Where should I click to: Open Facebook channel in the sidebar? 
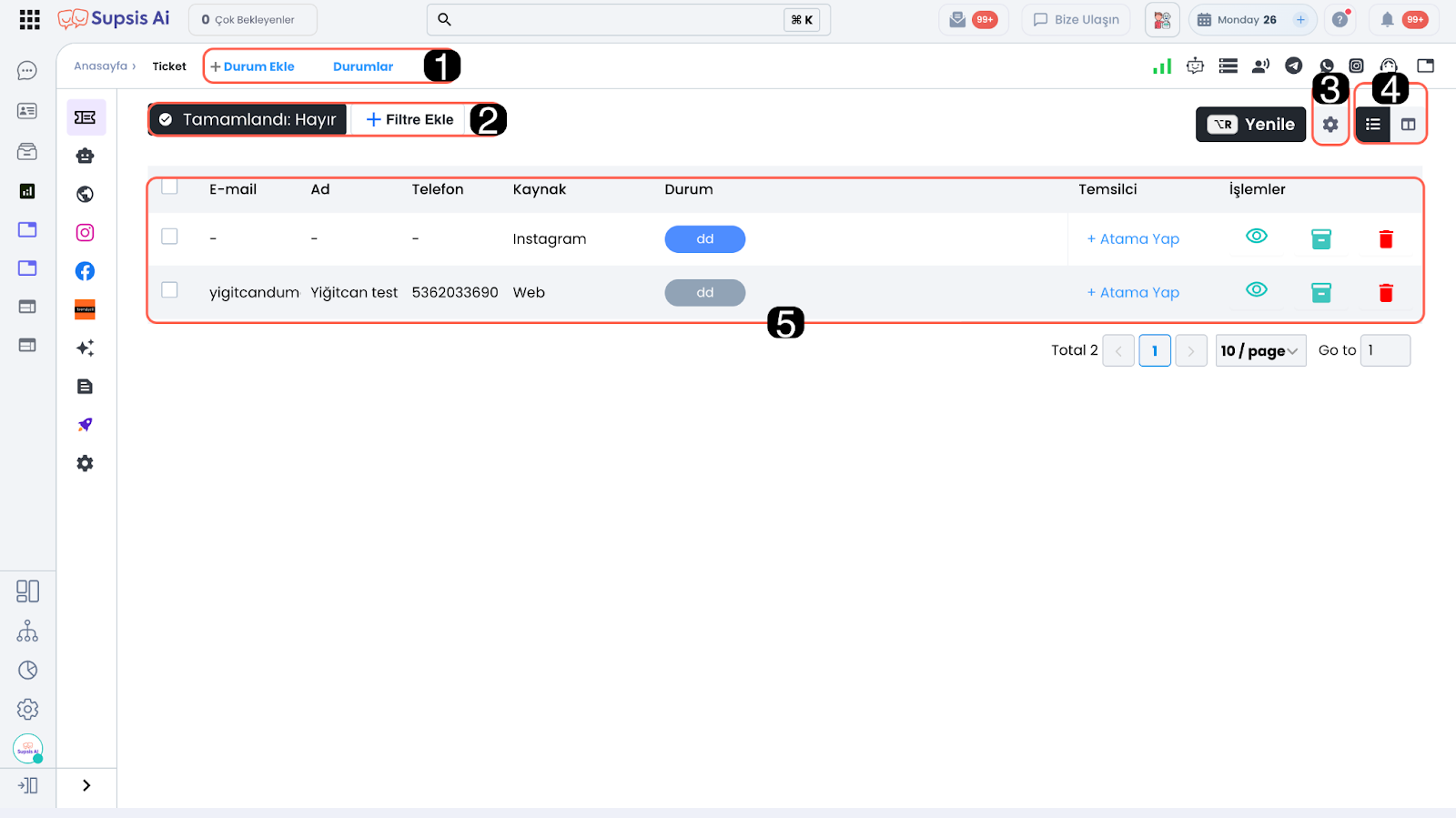[x=85, y=271]
